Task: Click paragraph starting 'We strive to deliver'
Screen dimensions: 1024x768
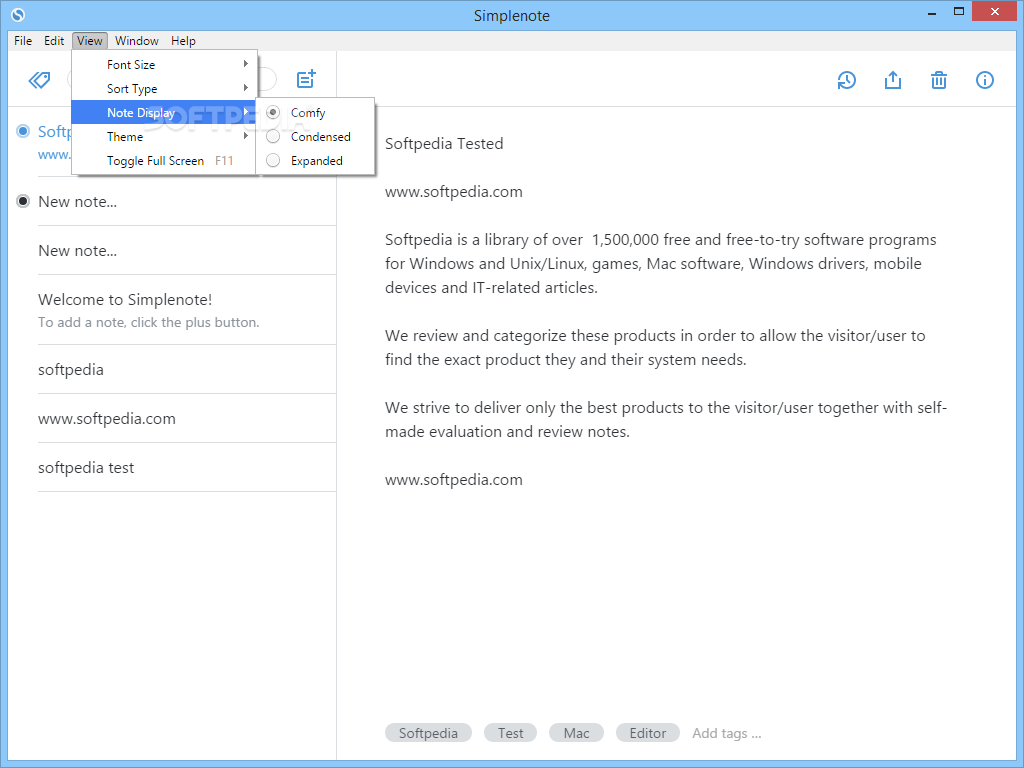Action: tap(665, 419)
